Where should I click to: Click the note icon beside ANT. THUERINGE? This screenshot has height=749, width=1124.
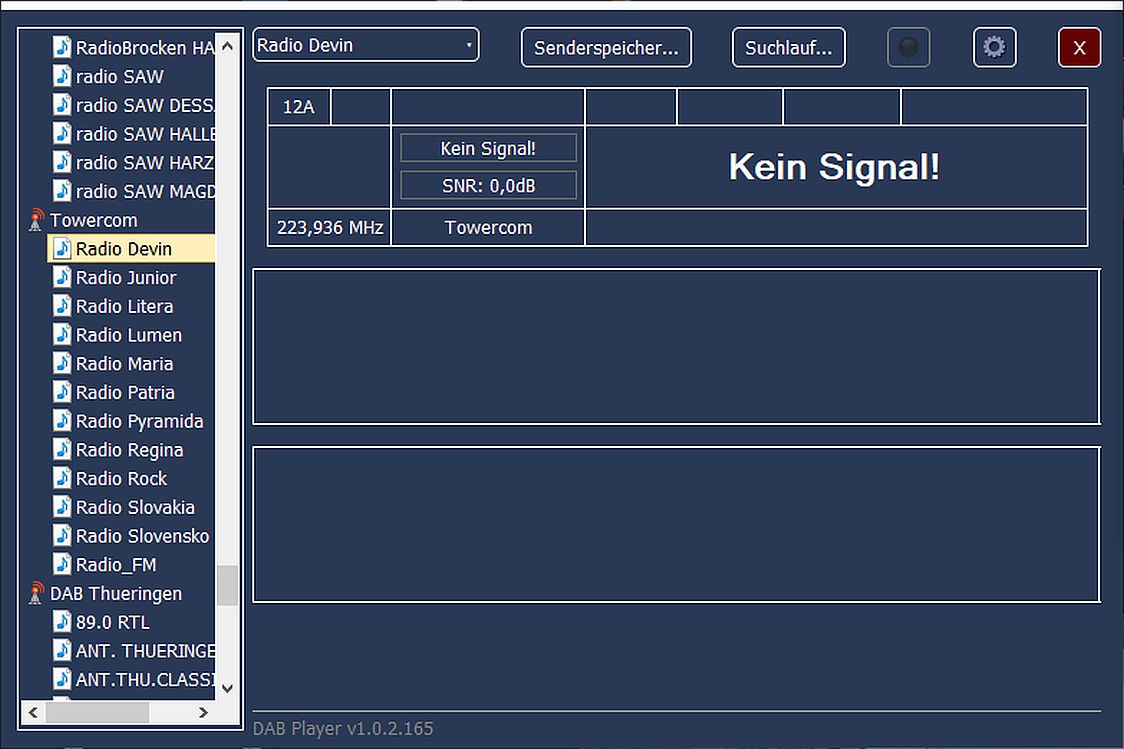[62, 651]
